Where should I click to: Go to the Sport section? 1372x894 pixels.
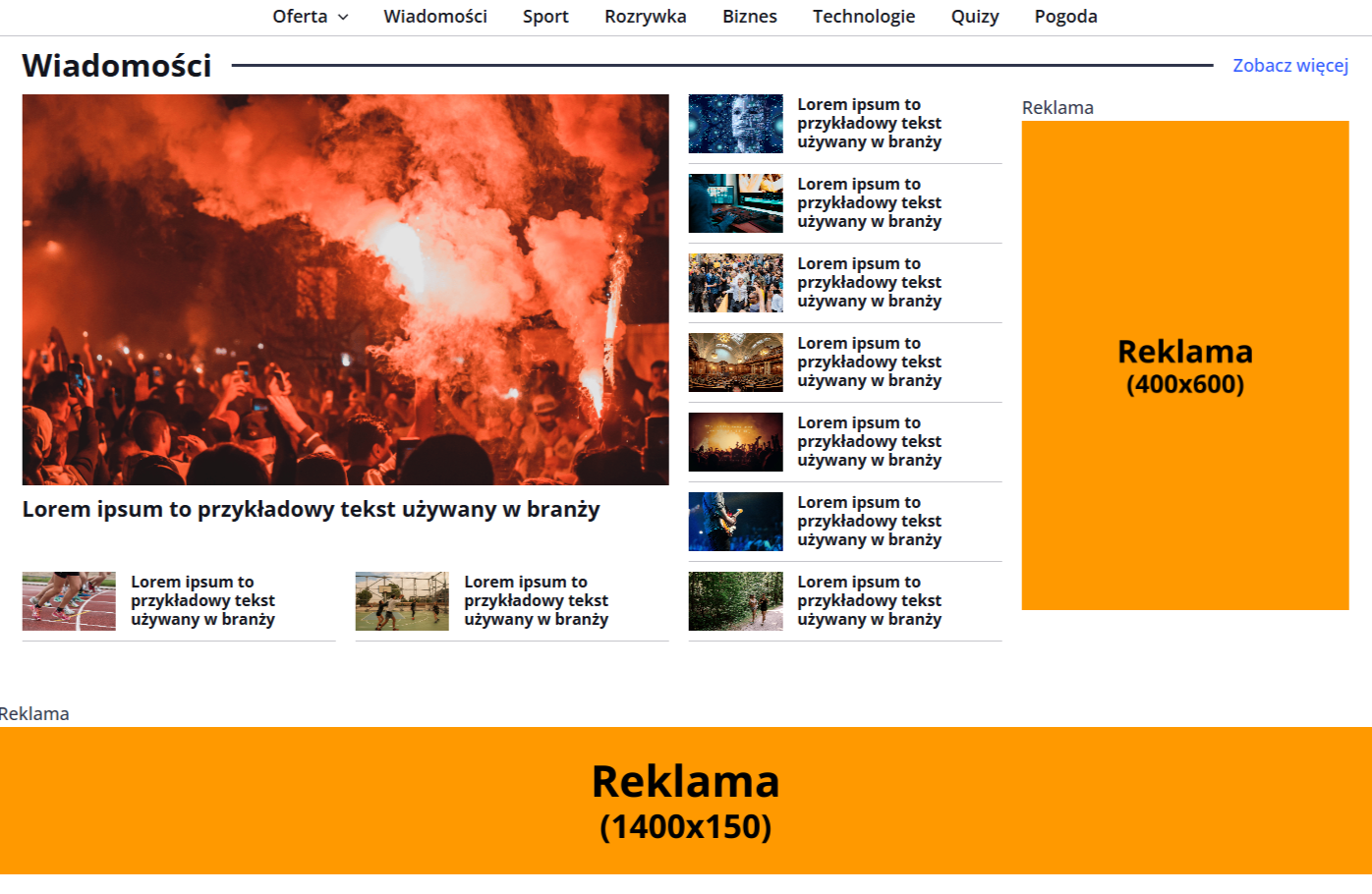(545, 17)
